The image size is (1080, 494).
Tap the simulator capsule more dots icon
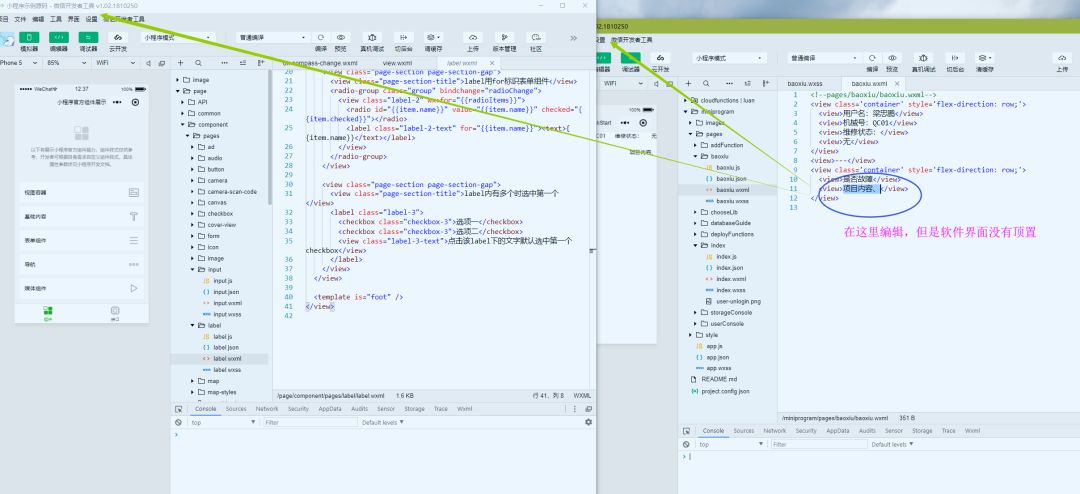pos(117,102)
